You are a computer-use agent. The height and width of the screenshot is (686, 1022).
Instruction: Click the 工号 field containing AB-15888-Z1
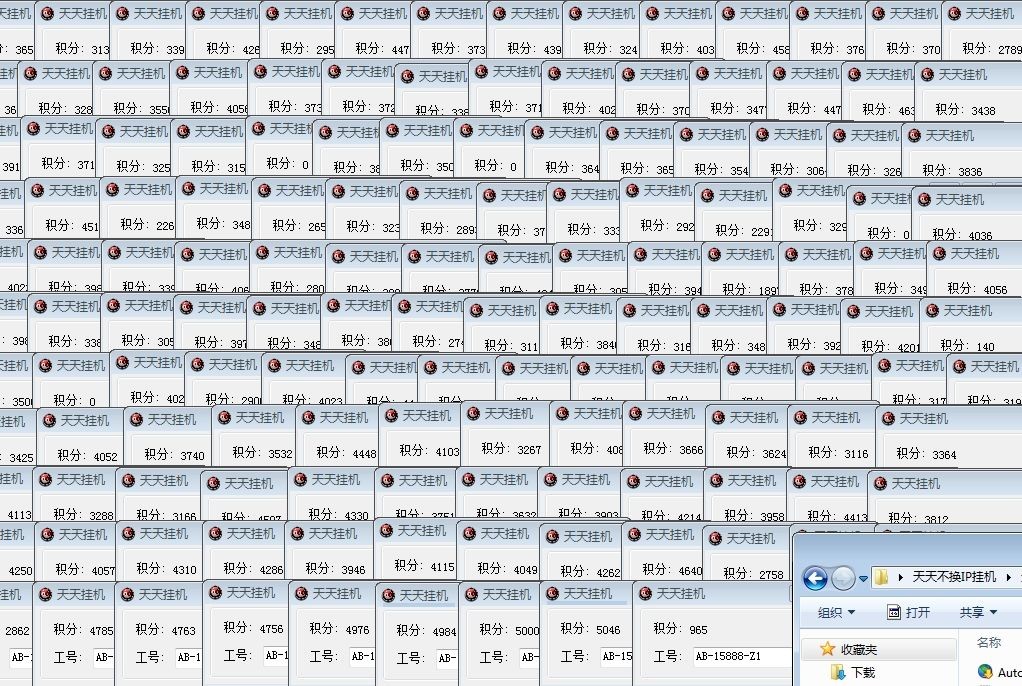742,657
